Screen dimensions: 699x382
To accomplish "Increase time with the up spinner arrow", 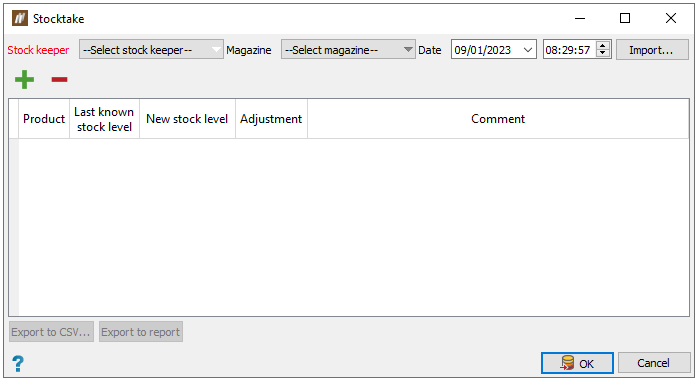I will [x=603, y=45].
